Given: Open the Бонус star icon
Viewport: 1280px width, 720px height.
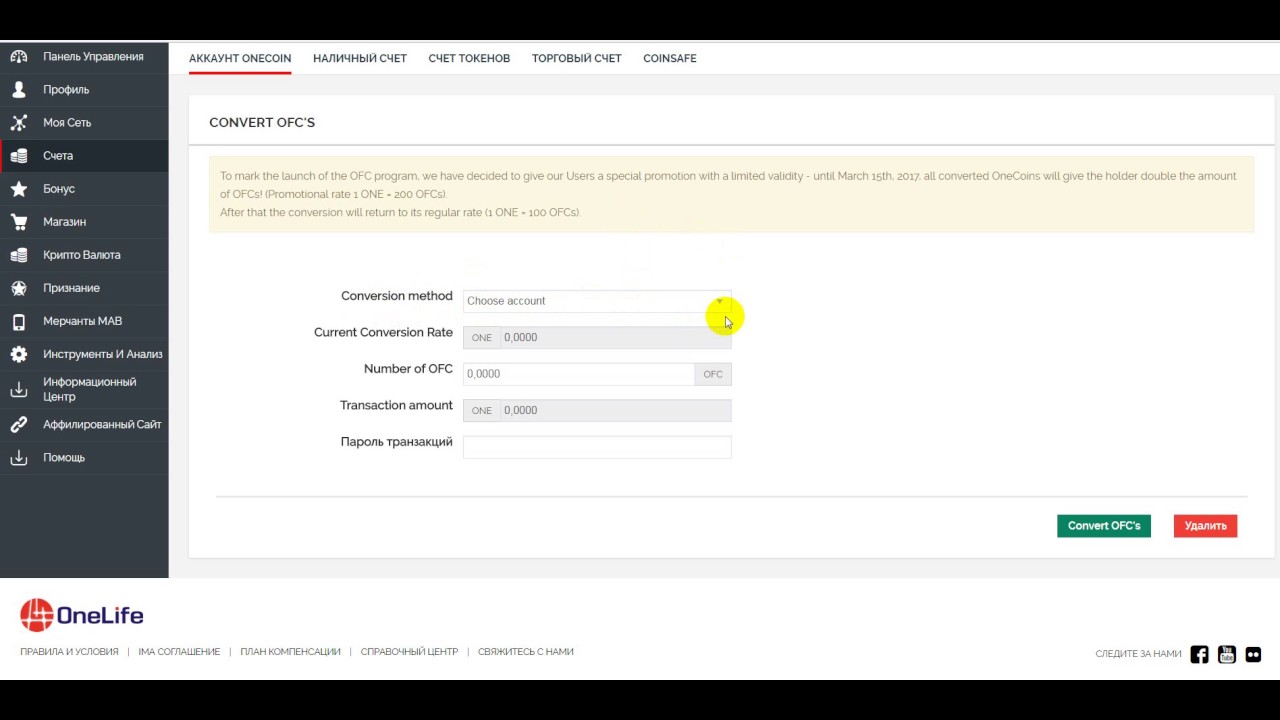Looking at the screenshot, I should pyautogui.click(x=19, y=189).
